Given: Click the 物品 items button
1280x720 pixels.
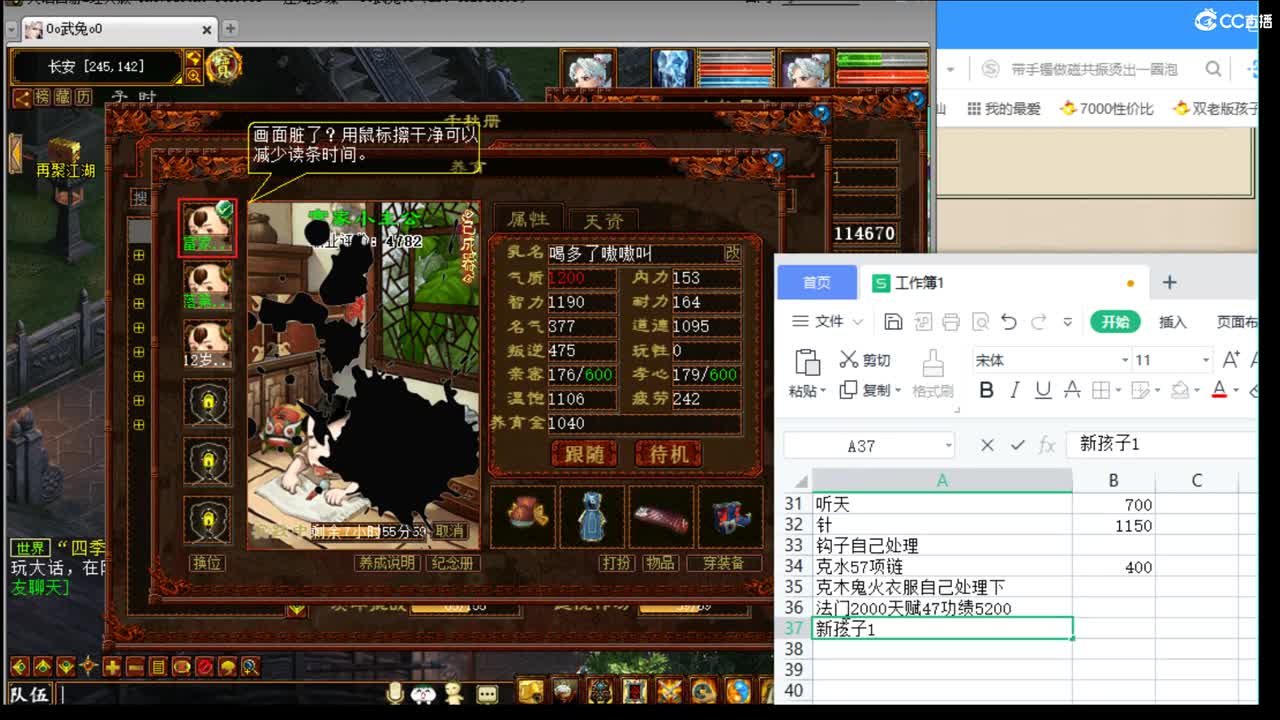Looking at the screenshot, I should [x=659, y=563].
